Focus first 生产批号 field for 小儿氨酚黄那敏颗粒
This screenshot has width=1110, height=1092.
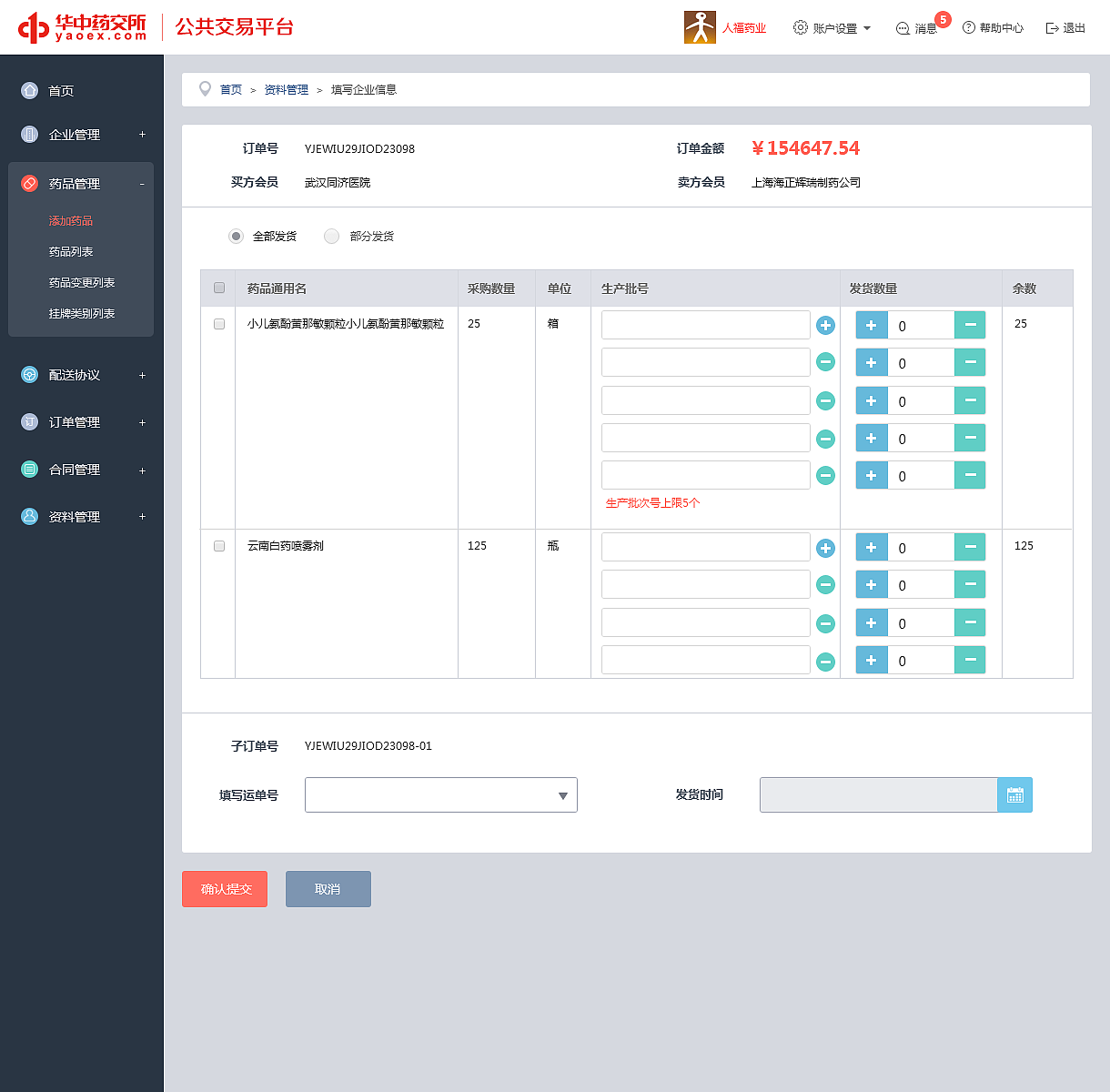click(706, 325)
